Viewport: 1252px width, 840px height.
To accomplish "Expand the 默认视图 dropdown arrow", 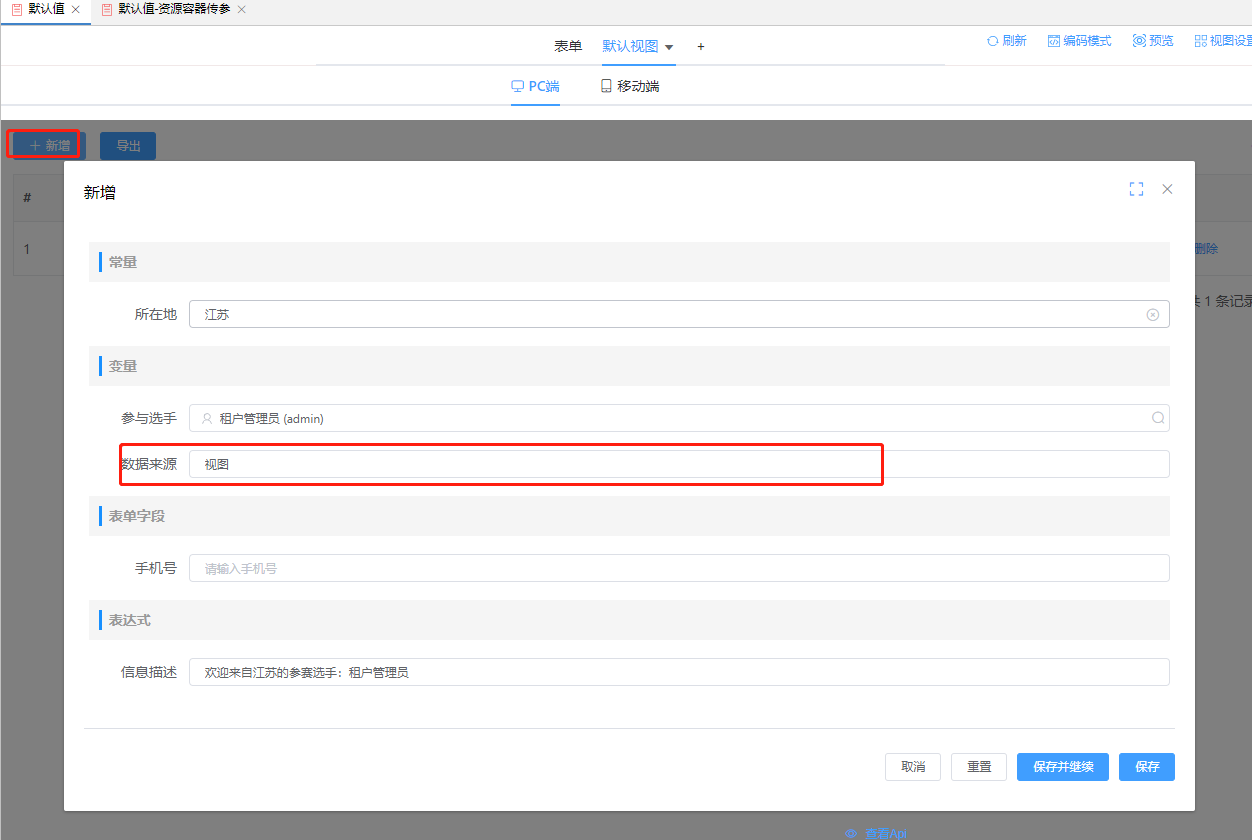I will pyautogui.click(x=669, y=47).
